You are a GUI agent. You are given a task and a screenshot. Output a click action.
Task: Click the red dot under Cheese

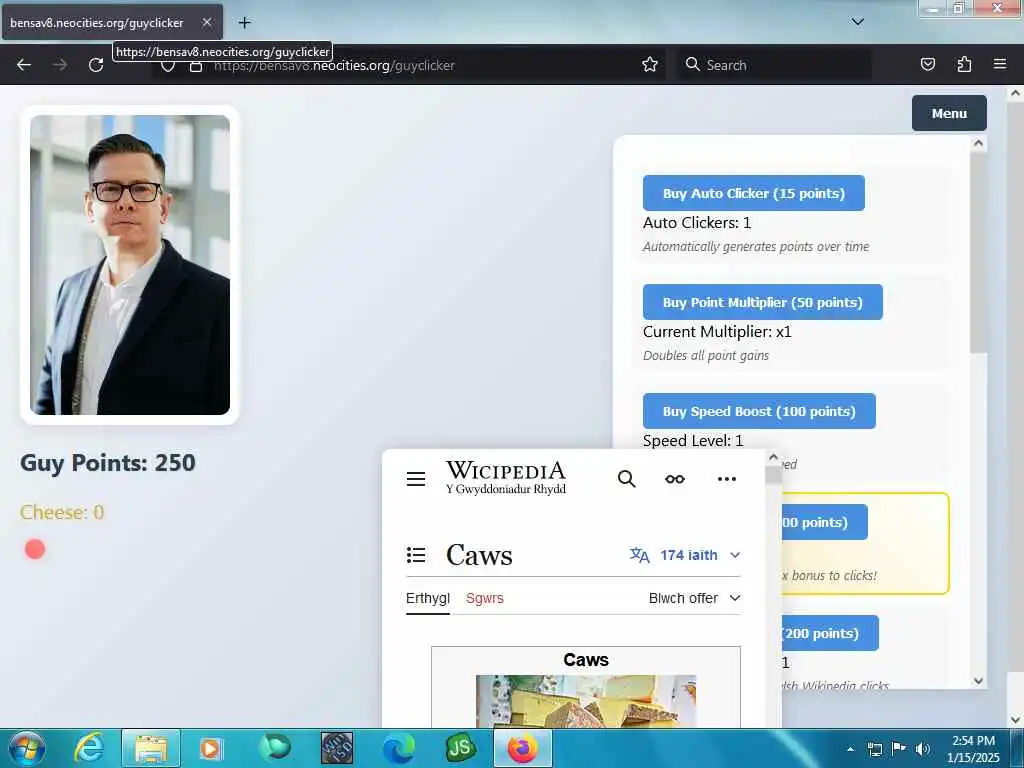[35, 549]
